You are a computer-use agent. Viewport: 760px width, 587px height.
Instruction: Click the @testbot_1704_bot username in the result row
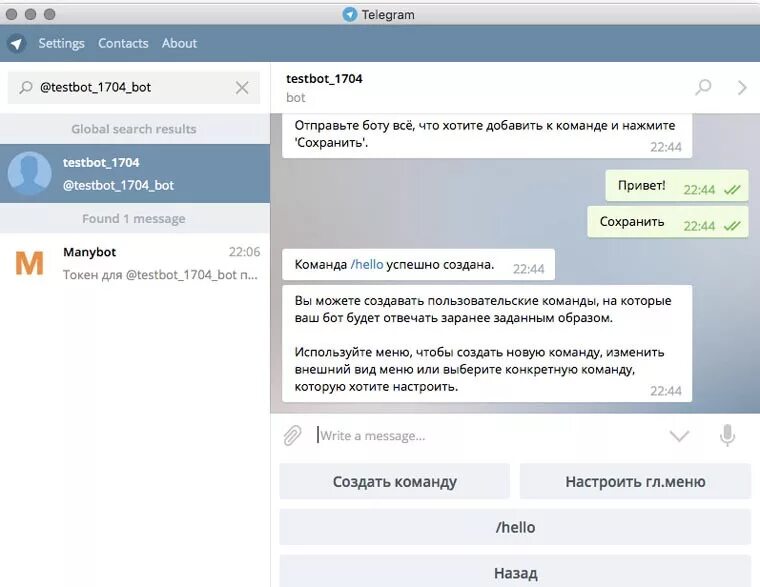(x=118, y=185)
